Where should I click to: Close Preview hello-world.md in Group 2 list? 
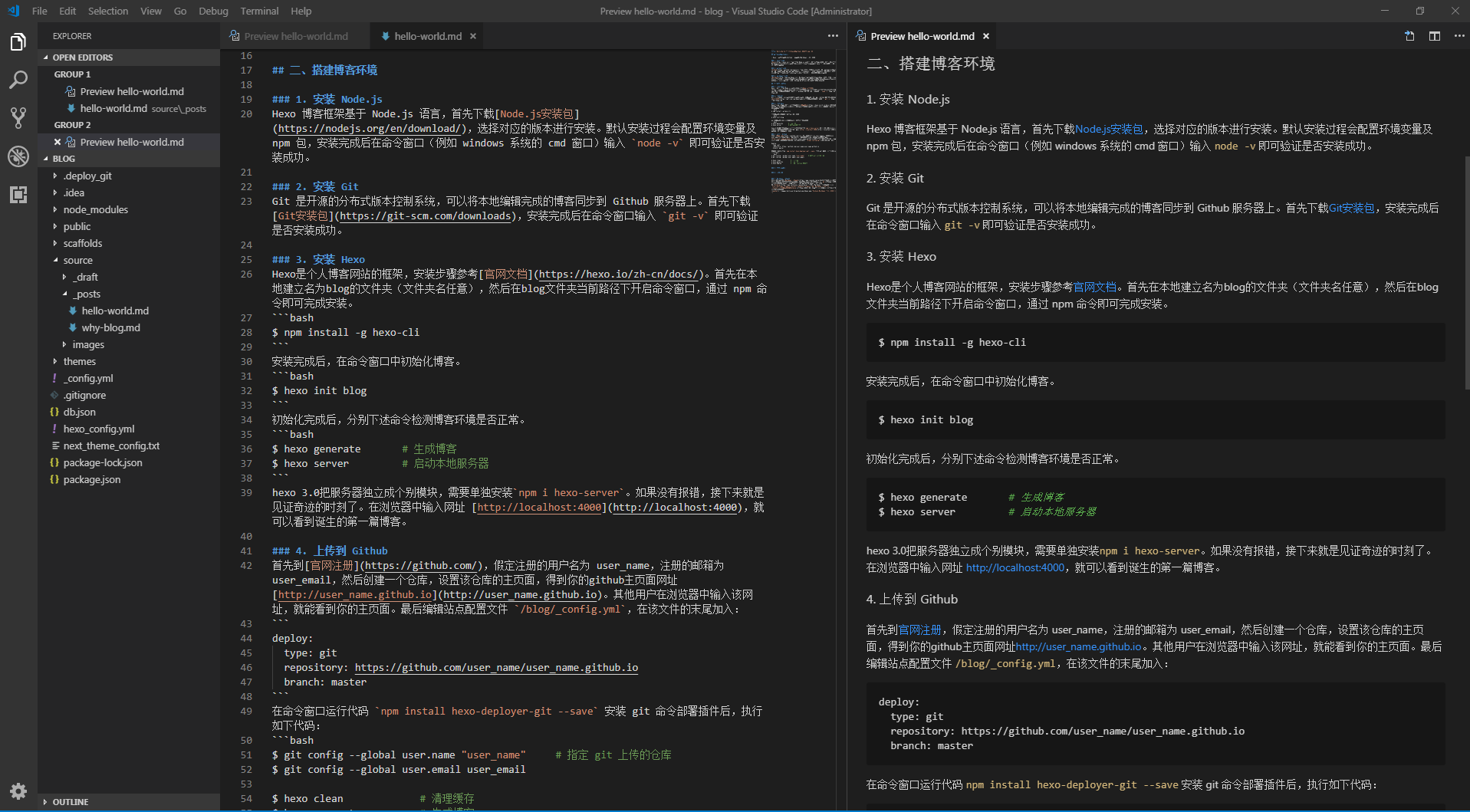[x=58, y=142]
